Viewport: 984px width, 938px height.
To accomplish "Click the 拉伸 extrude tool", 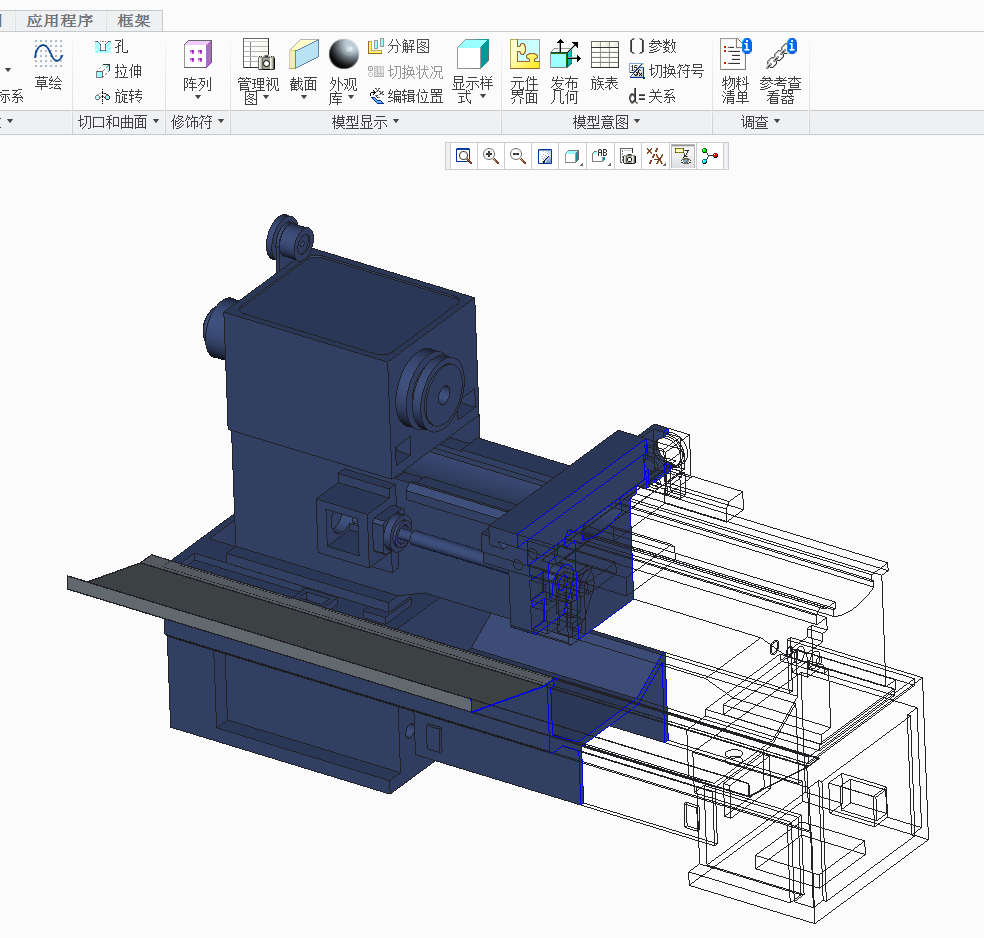I will pyautogui.click(x=119, y=72).
